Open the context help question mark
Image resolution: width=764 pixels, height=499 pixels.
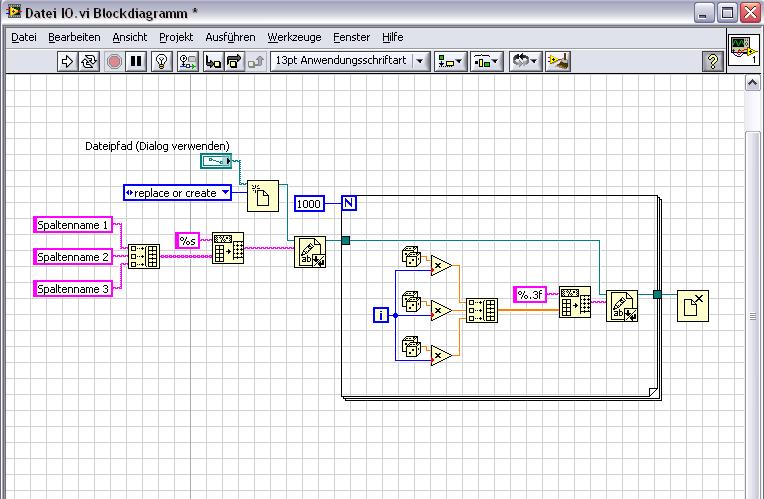coord(713,61)
